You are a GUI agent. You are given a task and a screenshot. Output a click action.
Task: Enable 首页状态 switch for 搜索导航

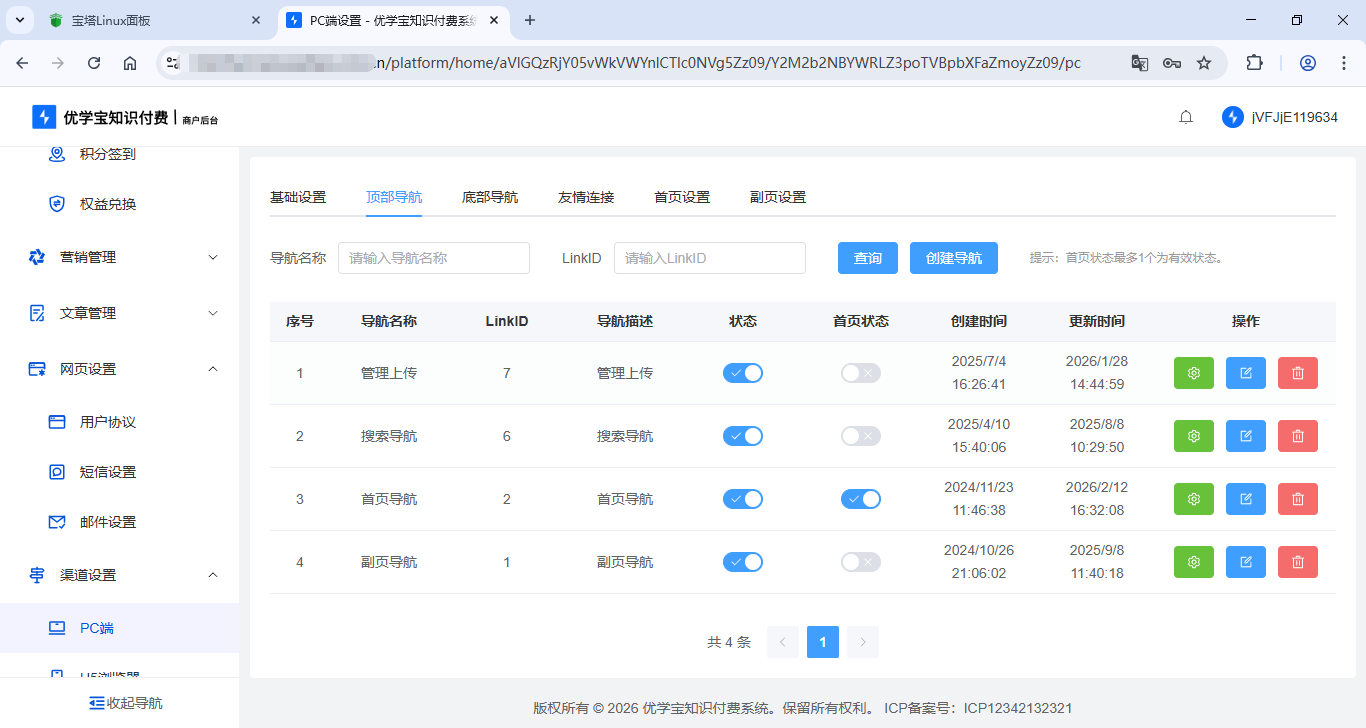pos(860,436)
